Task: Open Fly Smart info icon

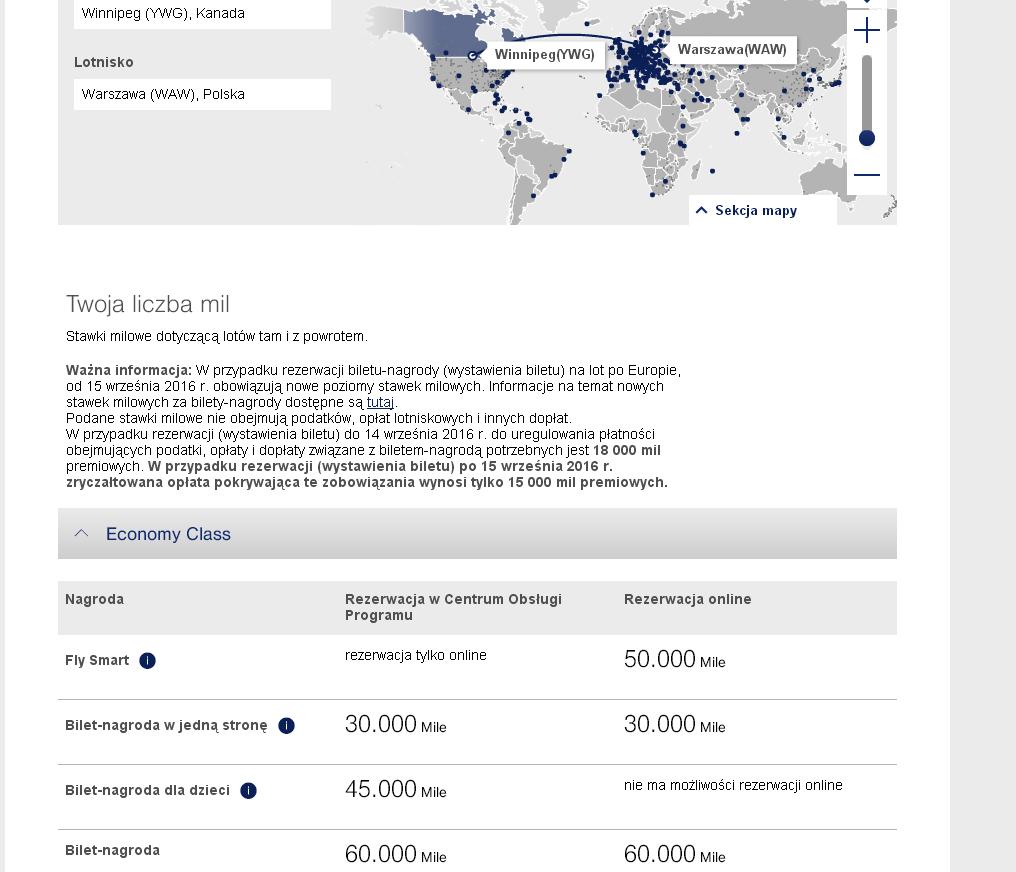Action: pos(147,660)
